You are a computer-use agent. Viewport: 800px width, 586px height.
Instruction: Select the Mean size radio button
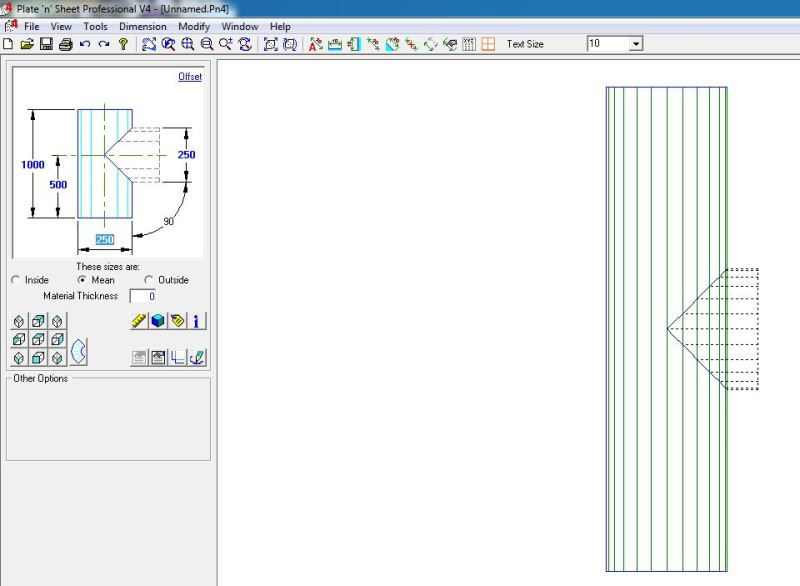(x=82, y=280)
